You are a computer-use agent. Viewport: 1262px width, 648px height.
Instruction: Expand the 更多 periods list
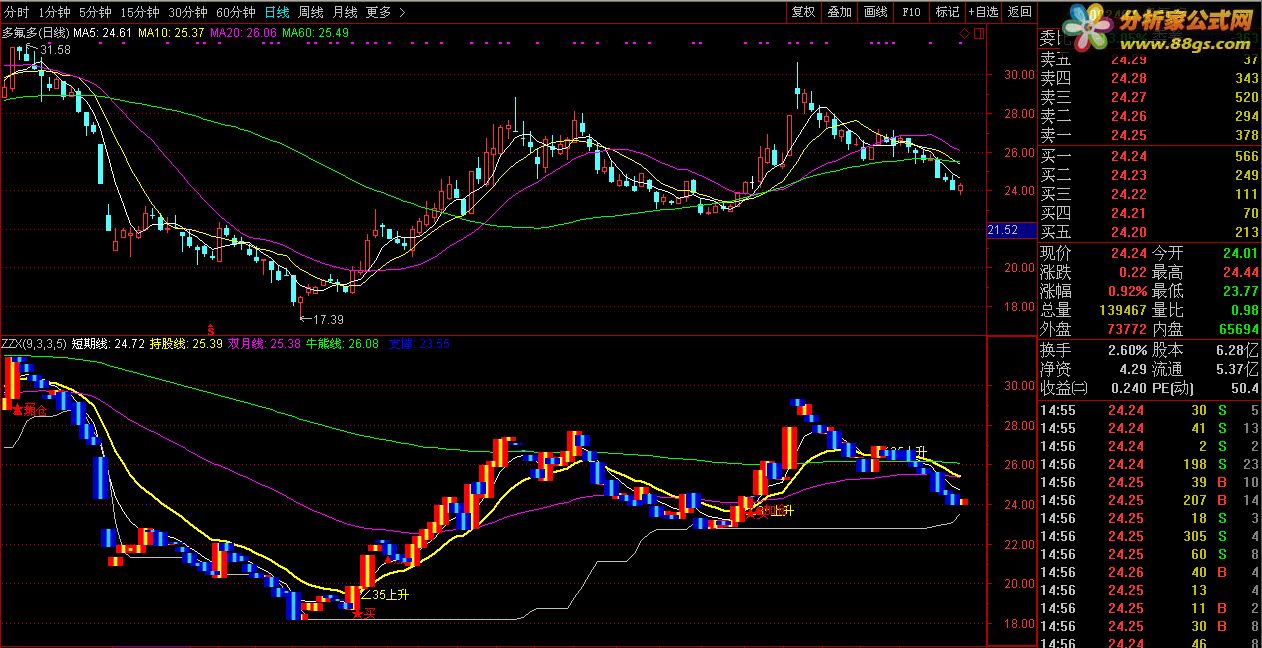click(x=385, y=12)
